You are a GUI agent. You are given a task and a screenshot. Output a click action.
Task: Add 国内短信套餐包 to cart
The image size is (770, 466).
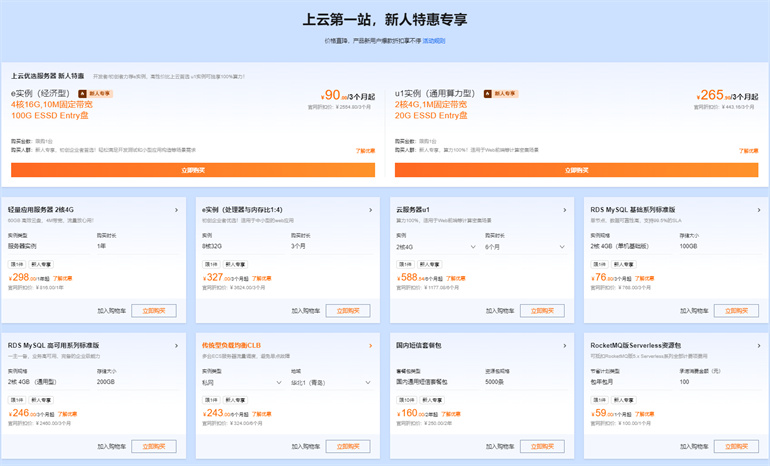coord(500,446)
